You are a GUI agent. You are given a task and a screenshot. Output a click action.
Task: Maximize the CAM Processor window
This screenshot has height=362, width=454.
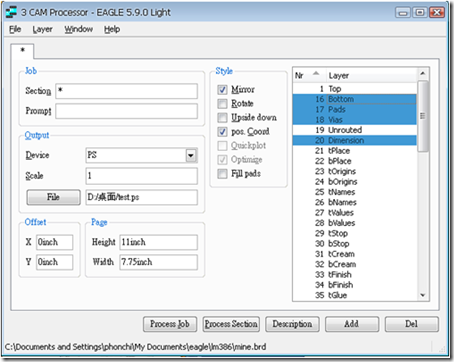point(420,13)
